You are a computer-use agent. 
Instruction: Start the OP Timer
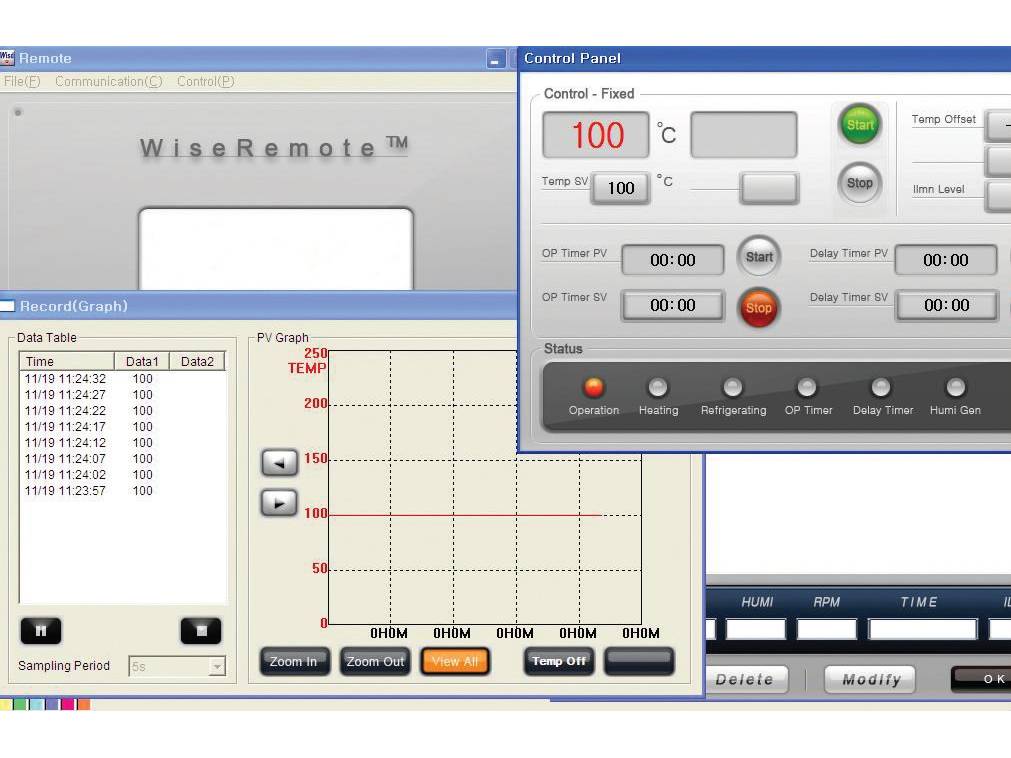click(x=759, y=256)
